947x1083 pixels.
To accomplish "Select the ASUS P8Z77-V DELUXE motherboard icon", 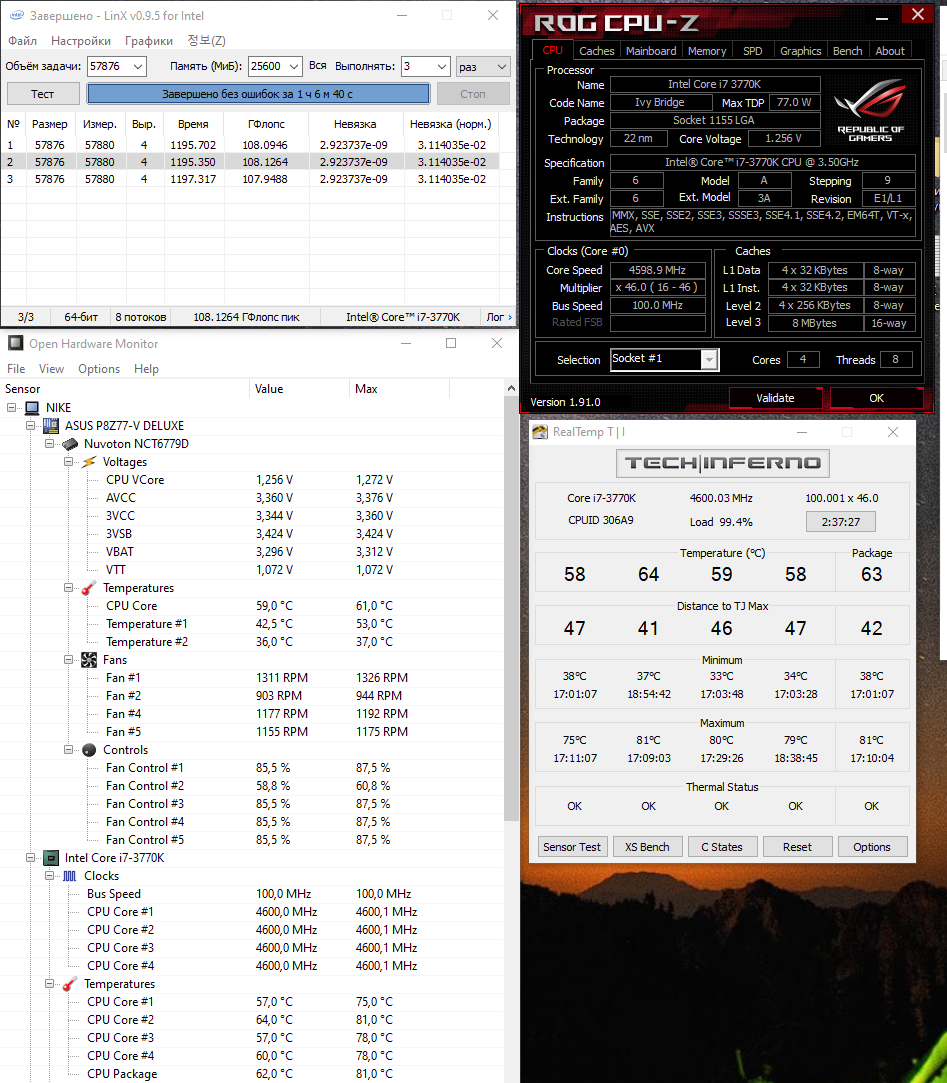I will point(51,425).
